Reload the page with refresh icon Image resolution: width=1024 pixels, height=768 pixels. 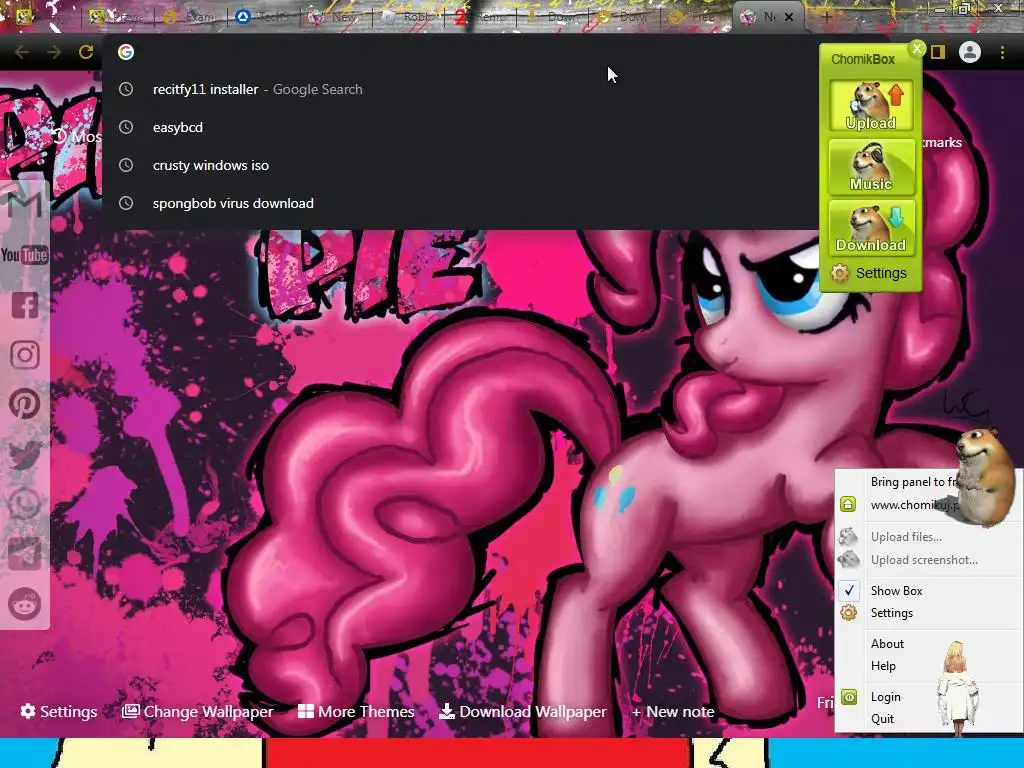tap(86, 52)
